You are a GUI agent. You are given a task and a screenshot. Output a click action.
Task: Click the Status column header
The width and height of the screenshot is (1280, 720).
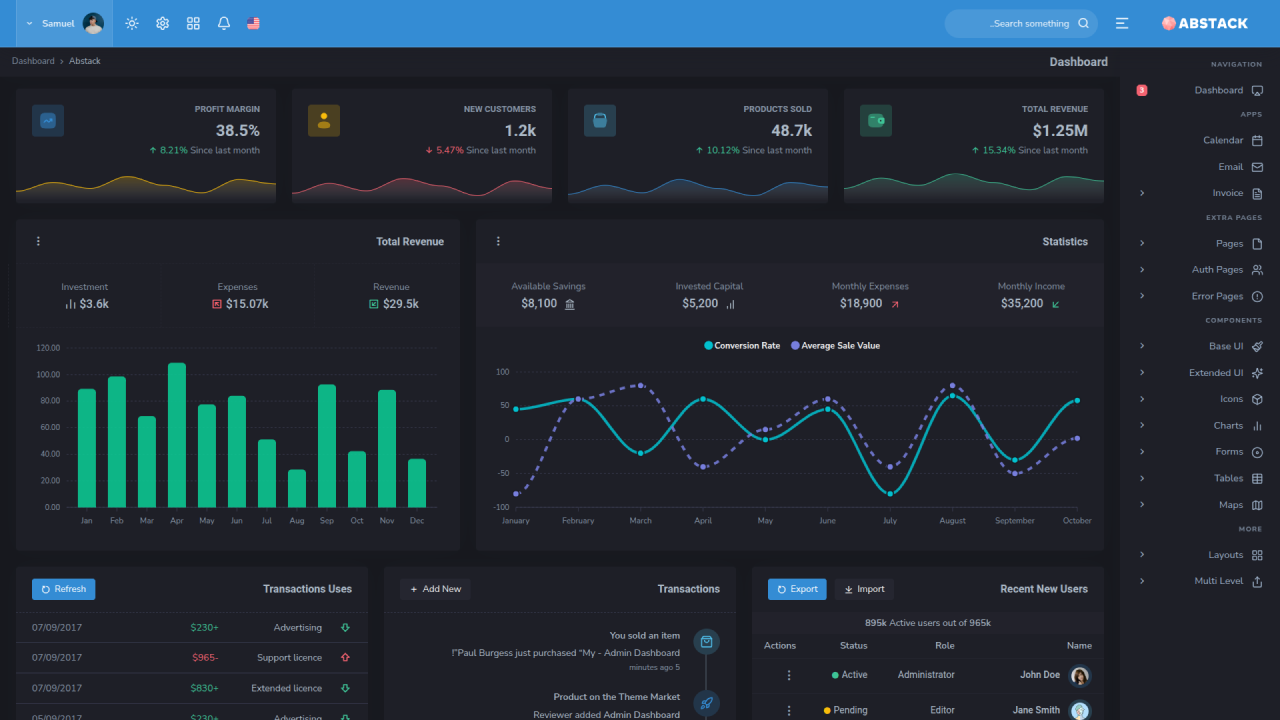click(x=854, y=646)
